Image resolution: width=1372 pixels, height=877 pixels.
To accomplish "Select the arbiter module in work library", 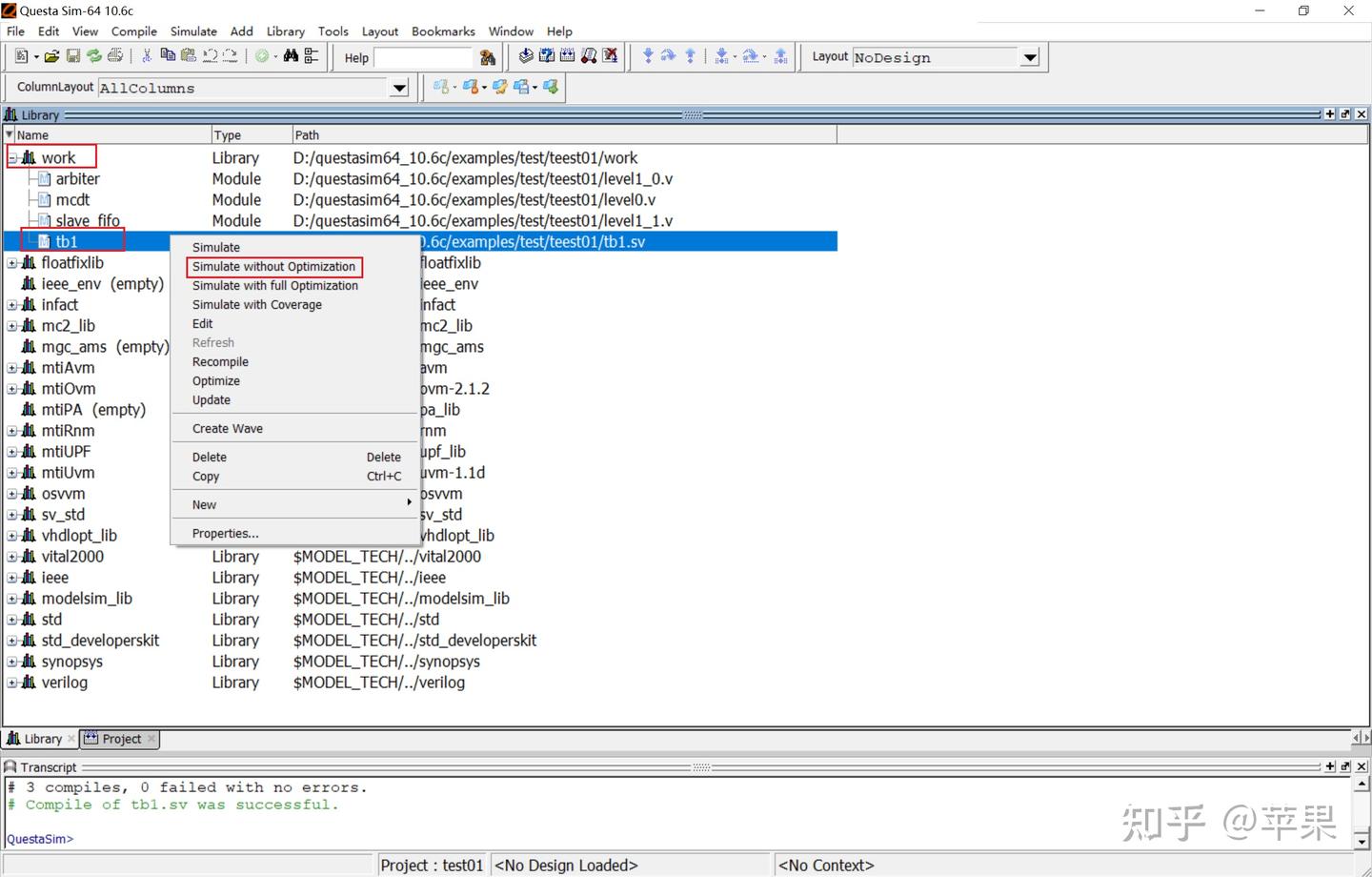I will [77, 179].
